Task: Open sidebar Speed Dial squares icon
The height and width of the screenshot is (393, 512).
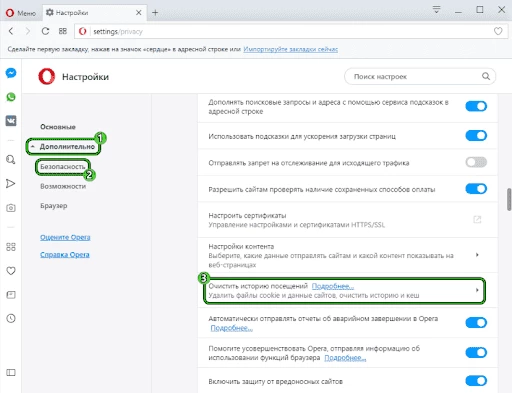Action: tap(11, 247)
